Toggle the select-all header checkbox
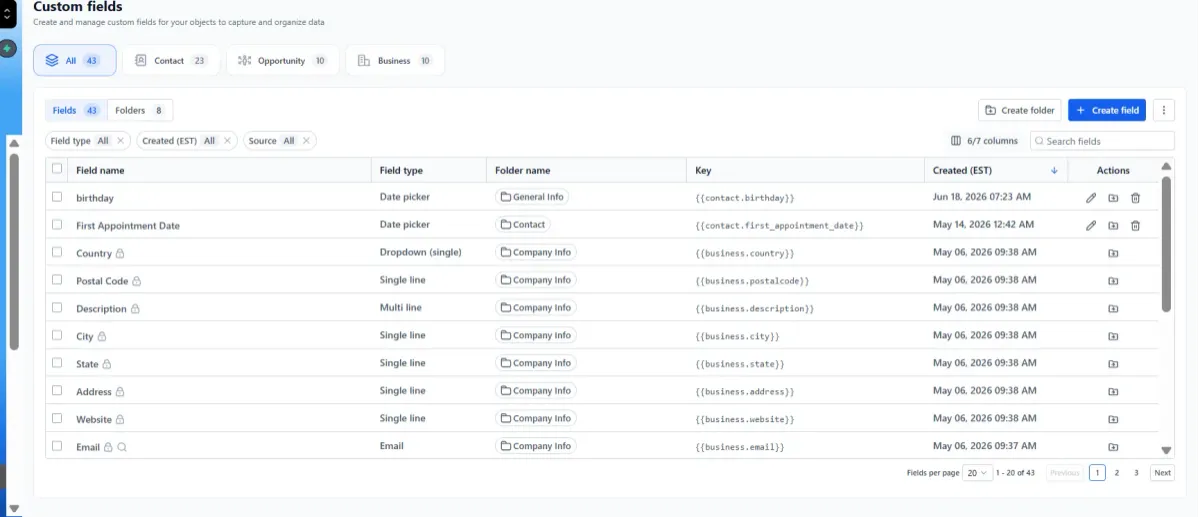1200x517 pixels. pyautogui.click(x=57, y=169)
